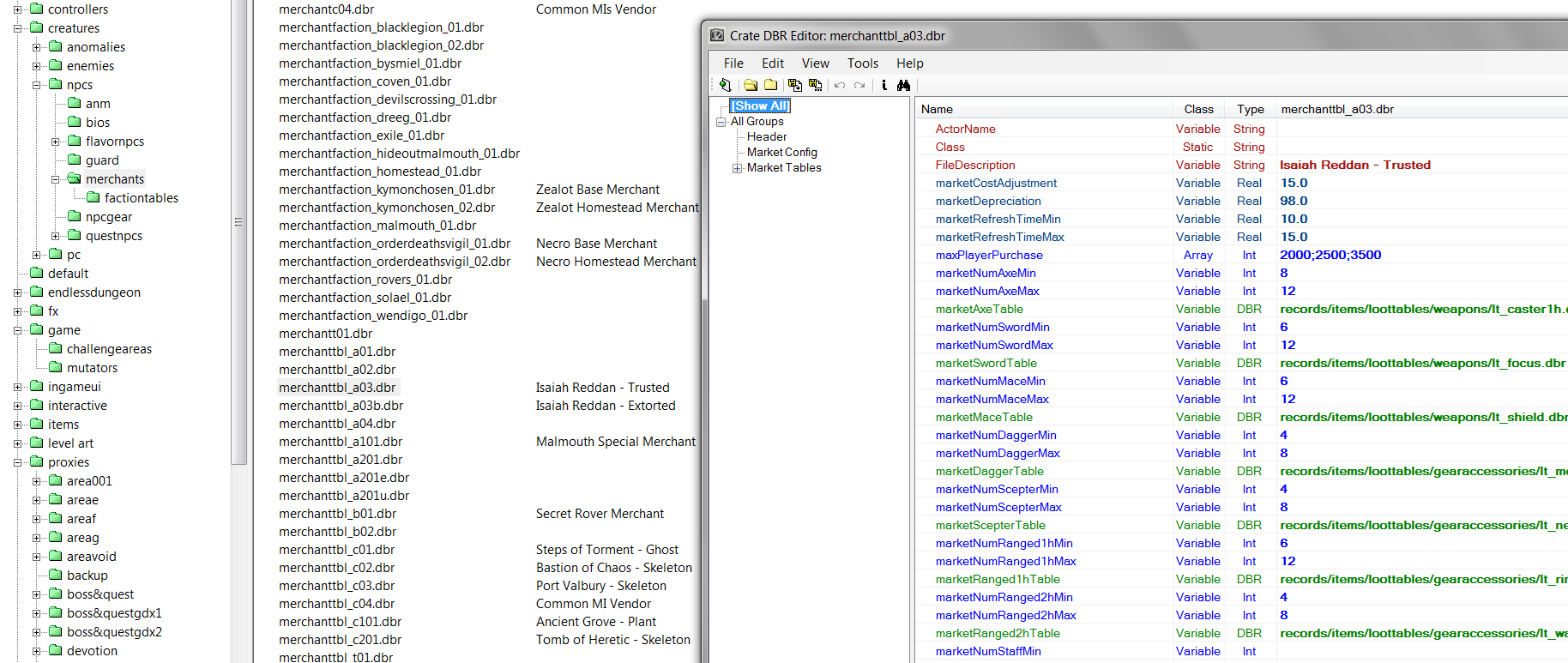Click the open folder toolbar icon
This screenshot has width=1568, height=663.
point(751,85)
